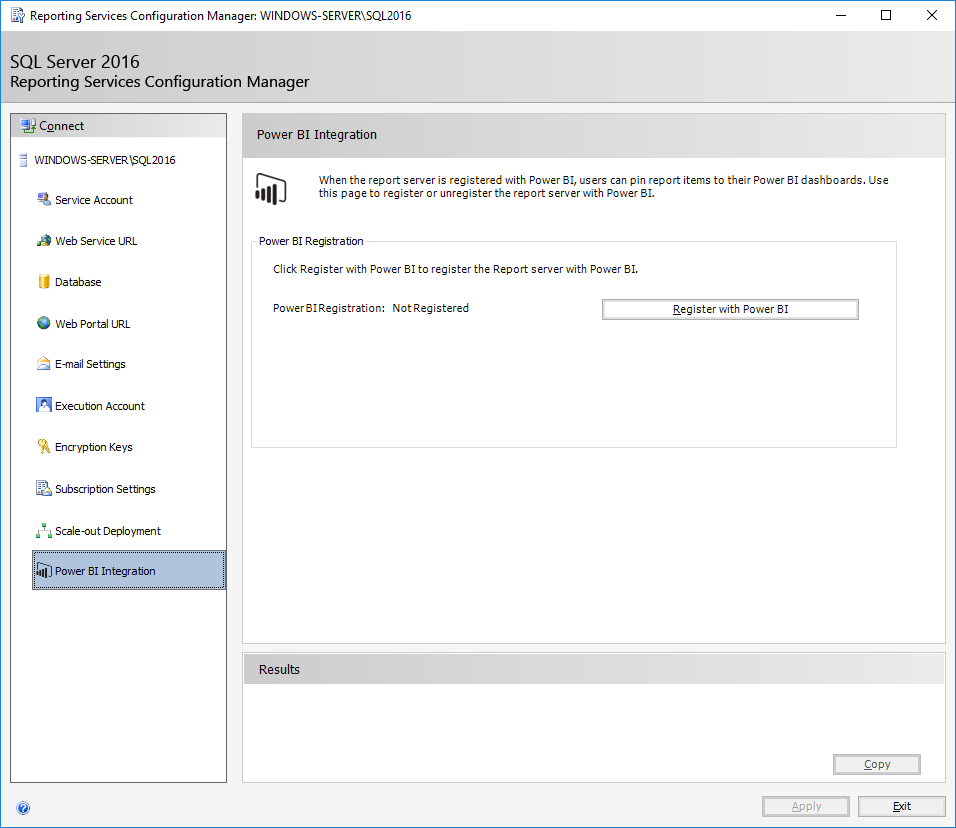956x828 pixels.
Task: Open the Web Portal URL page
Action: click(x=92, y=324)
